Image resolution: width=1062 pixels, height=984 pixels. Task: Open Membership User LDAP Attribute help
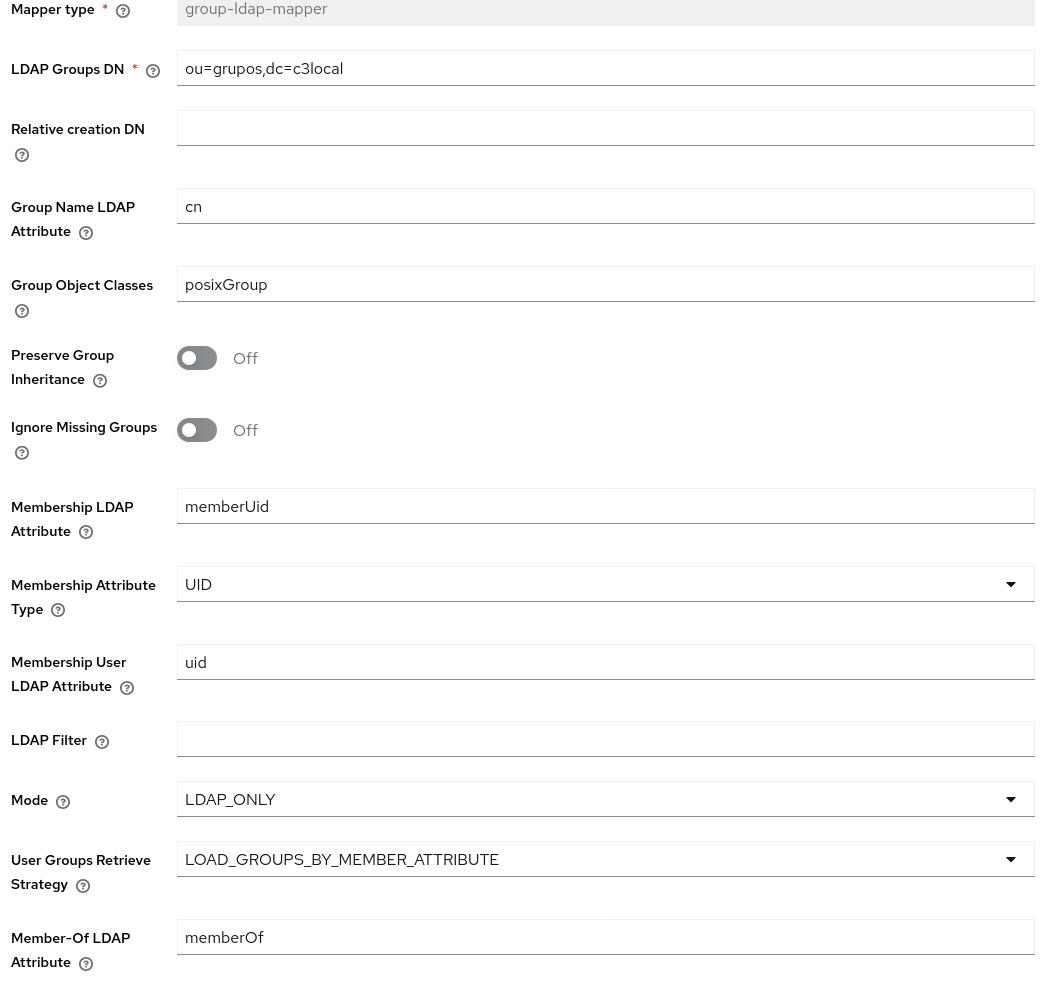126,688
